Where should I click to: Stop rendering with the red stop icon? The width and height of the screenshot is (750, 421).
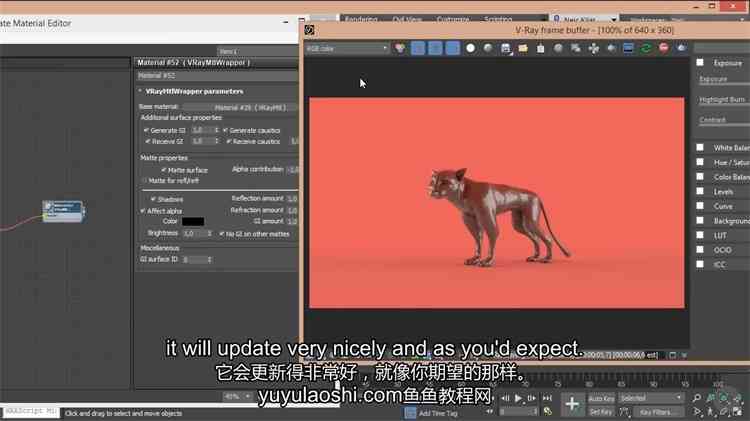click(x=664, y=48)
